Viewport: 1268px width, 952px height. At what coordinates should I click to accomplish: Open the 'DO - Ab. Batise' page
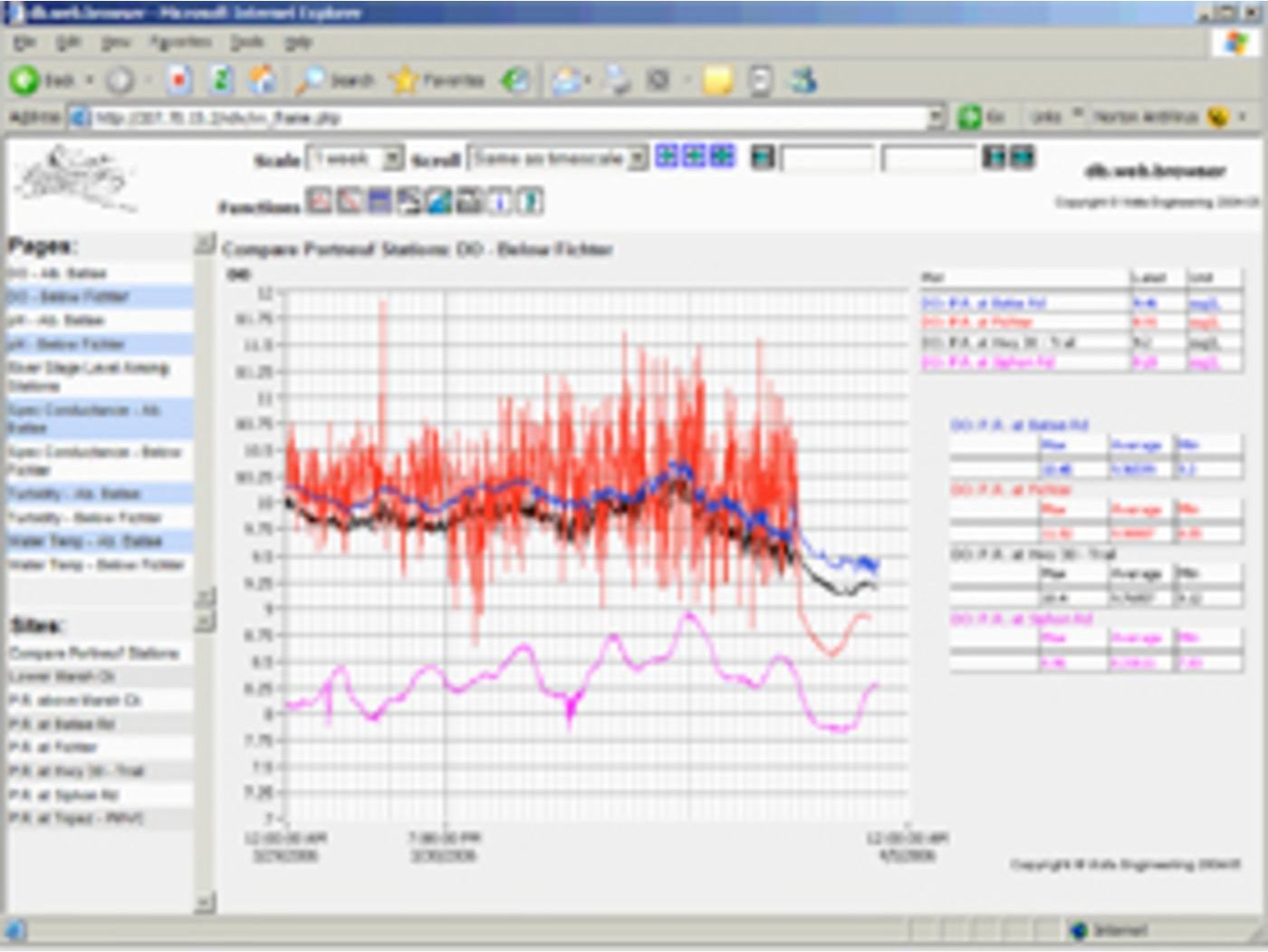58,273
